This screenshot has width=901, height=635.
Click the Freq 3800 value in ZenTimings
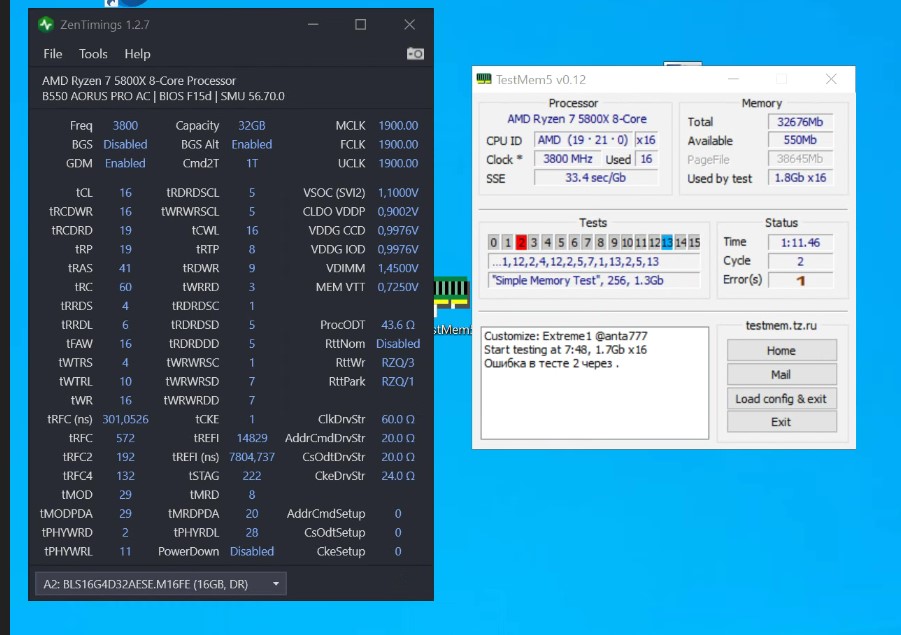pyautogui.click(x=125, y=126)
